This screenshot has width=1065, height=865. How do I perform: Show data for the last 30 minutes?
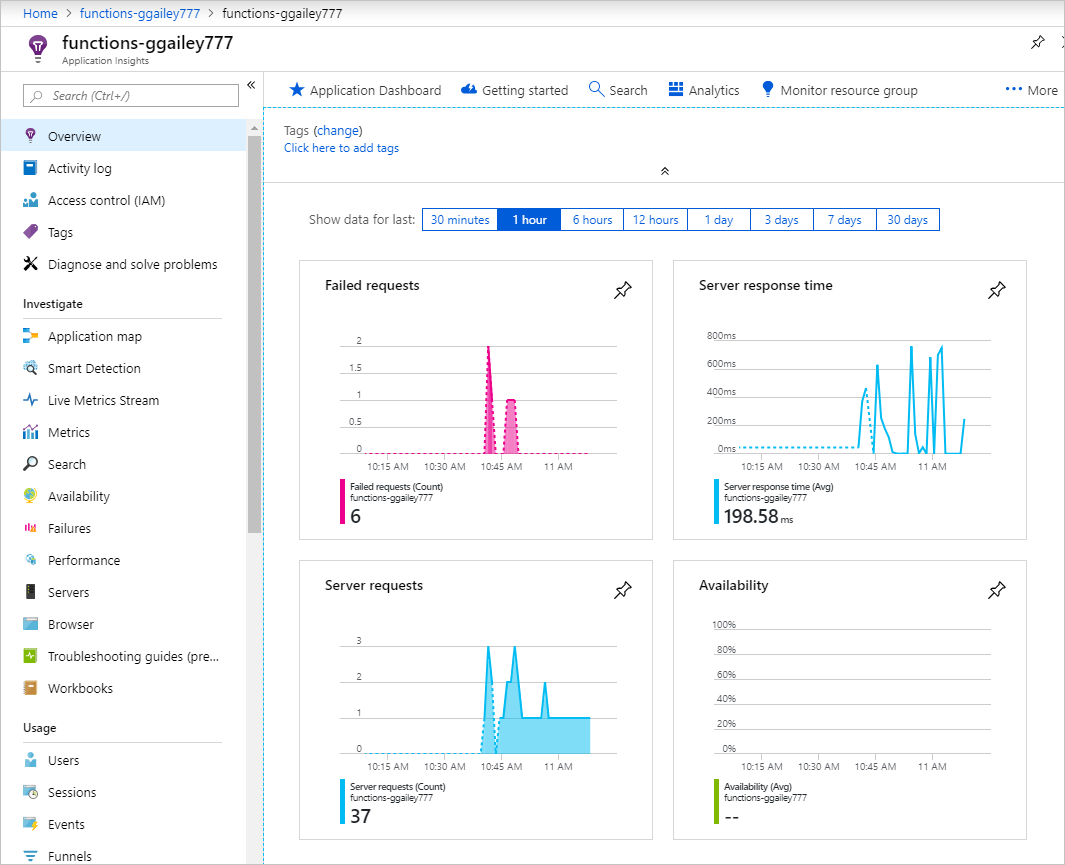[x=459, y=219]
